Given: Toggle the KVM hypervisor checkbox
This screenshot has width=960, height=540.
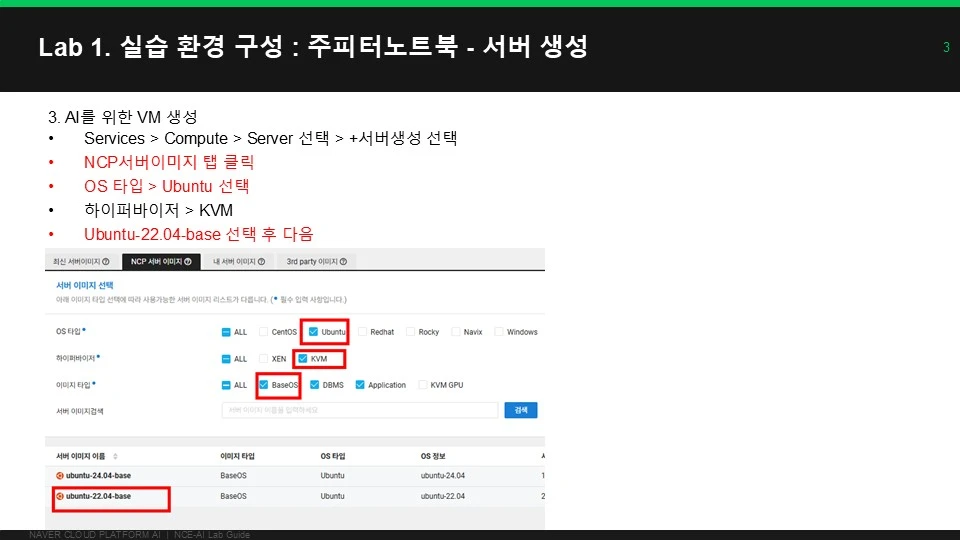Looking at the screenshot, I should click(x=302, y=359).
